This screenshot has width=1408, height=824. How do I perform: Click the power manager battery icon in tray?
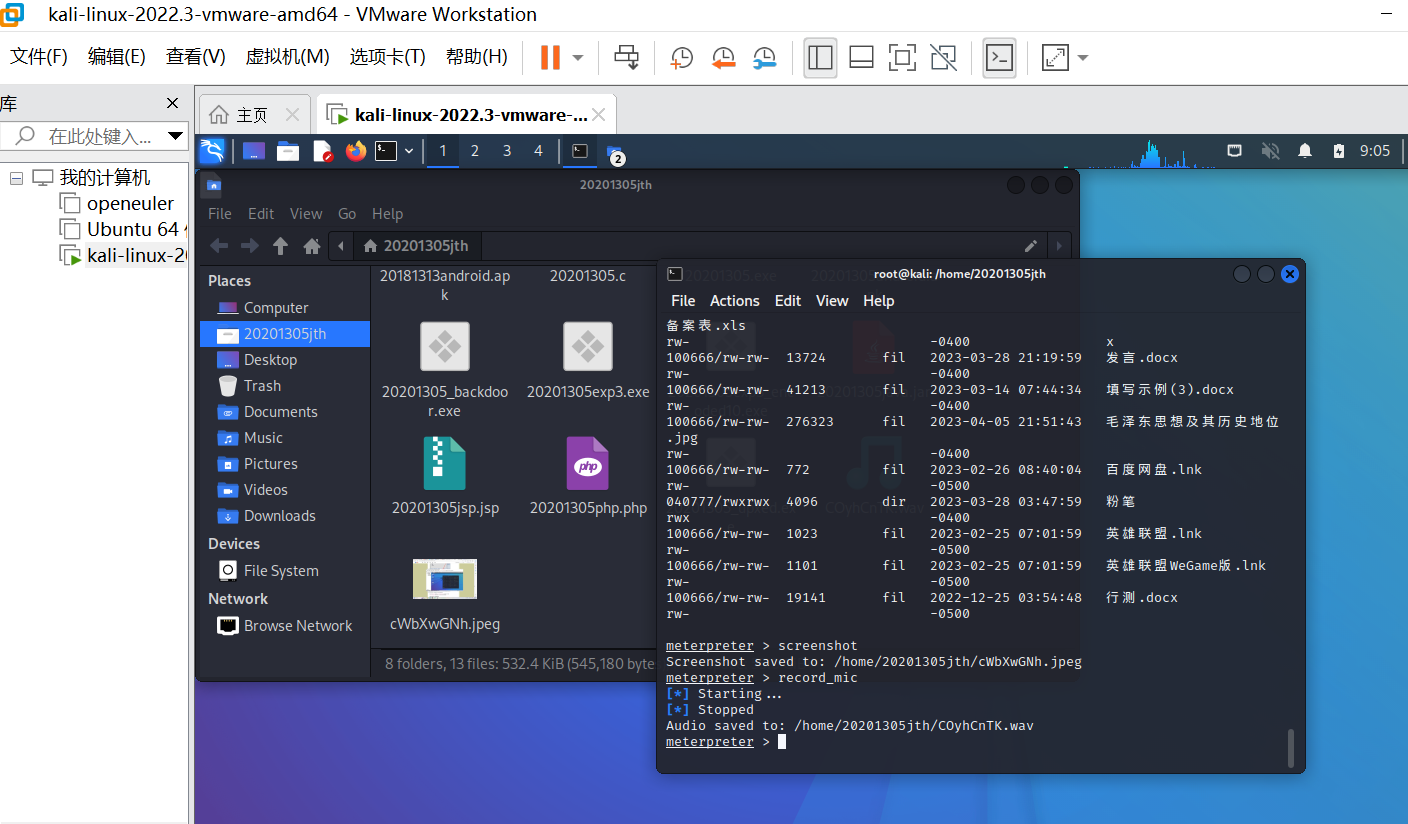click(x=1339, y=151)
